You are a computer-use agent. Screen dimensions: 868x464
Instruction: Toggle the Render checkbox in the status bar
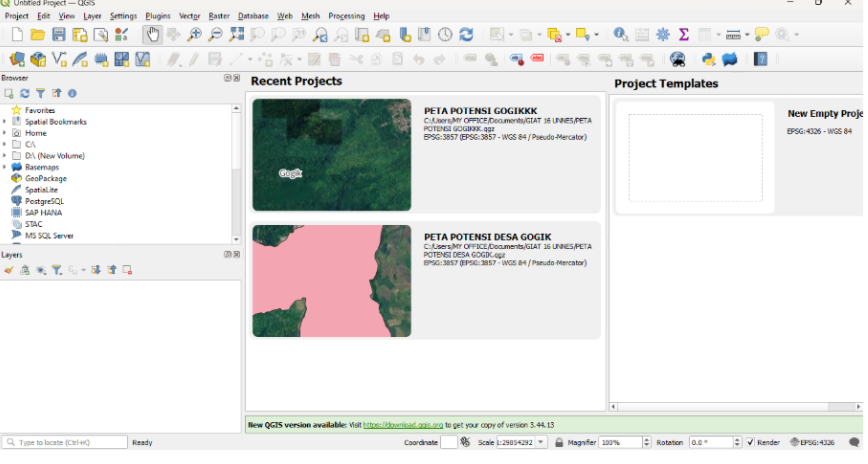click(x=750, y=442)
